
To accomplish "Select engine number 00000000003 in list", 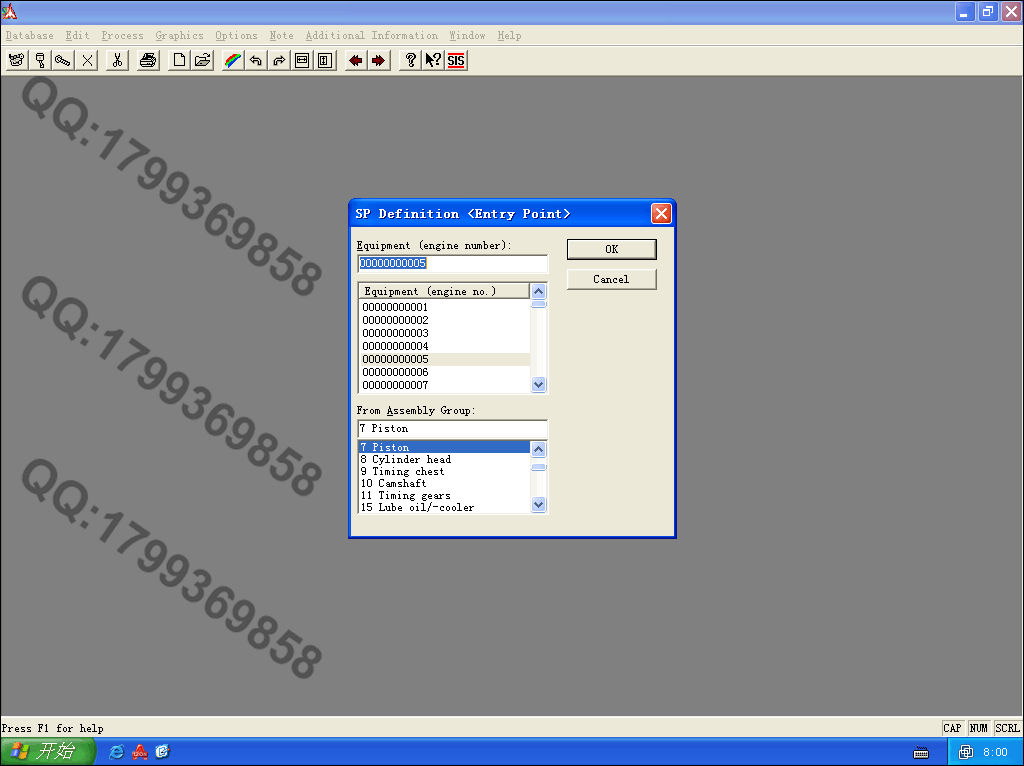I will (x=395, y=333).
